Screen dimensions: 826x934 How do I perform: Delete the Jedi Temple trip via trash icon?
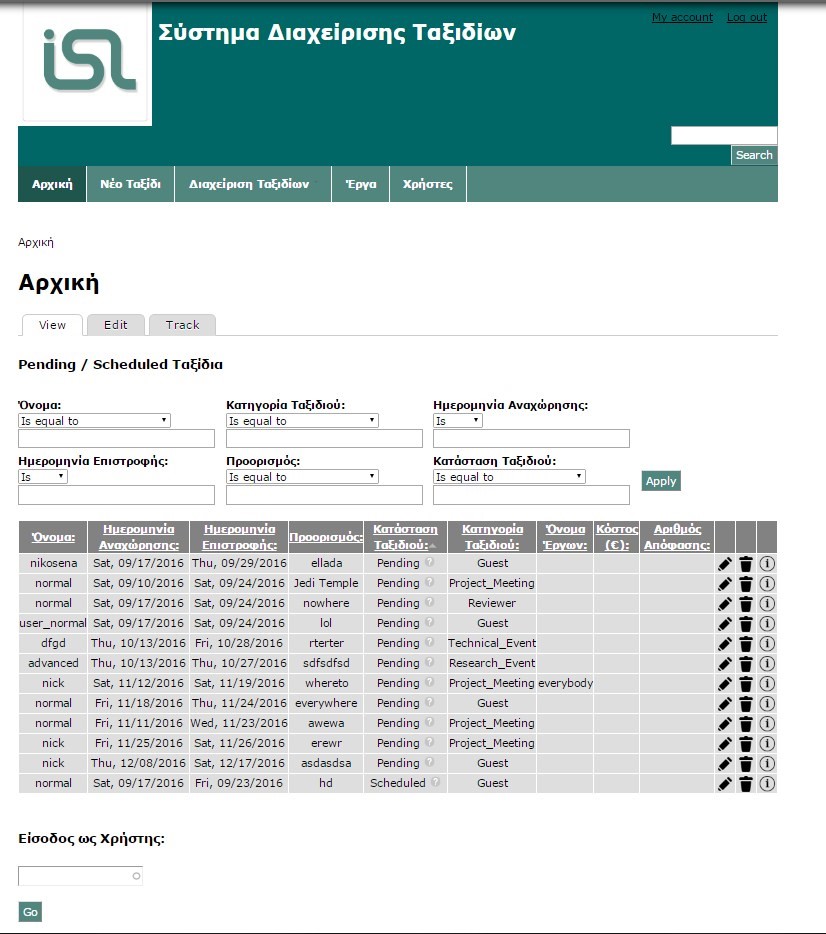746,584
